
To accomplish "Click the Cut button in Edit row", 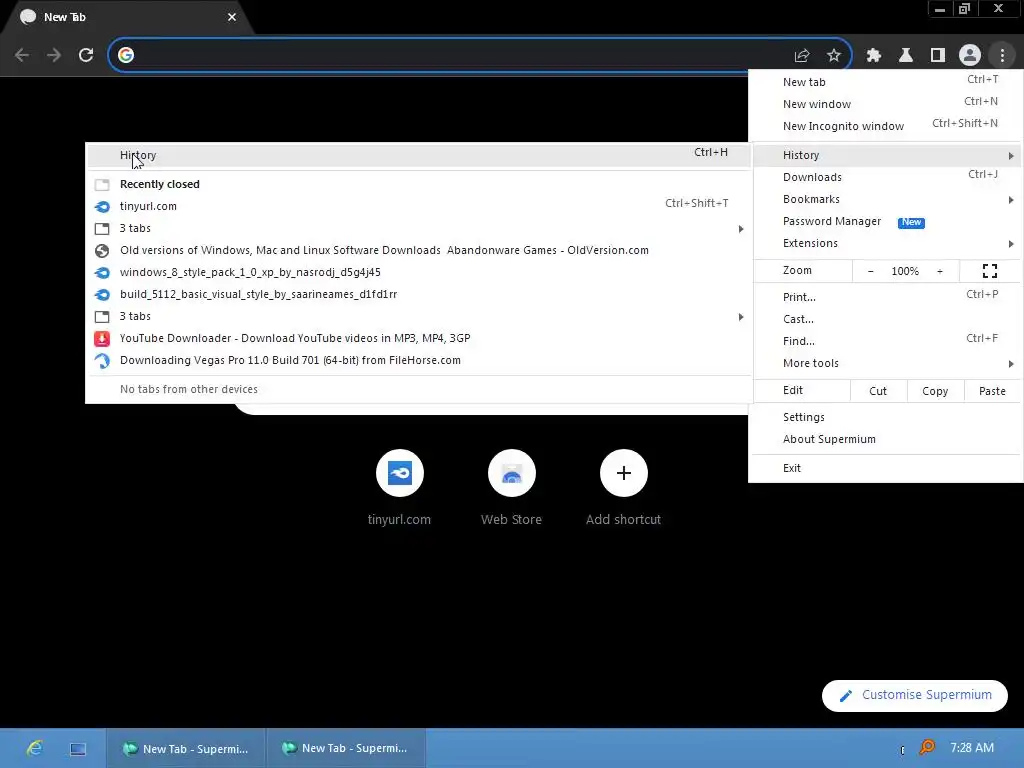I will coord(878,391).
